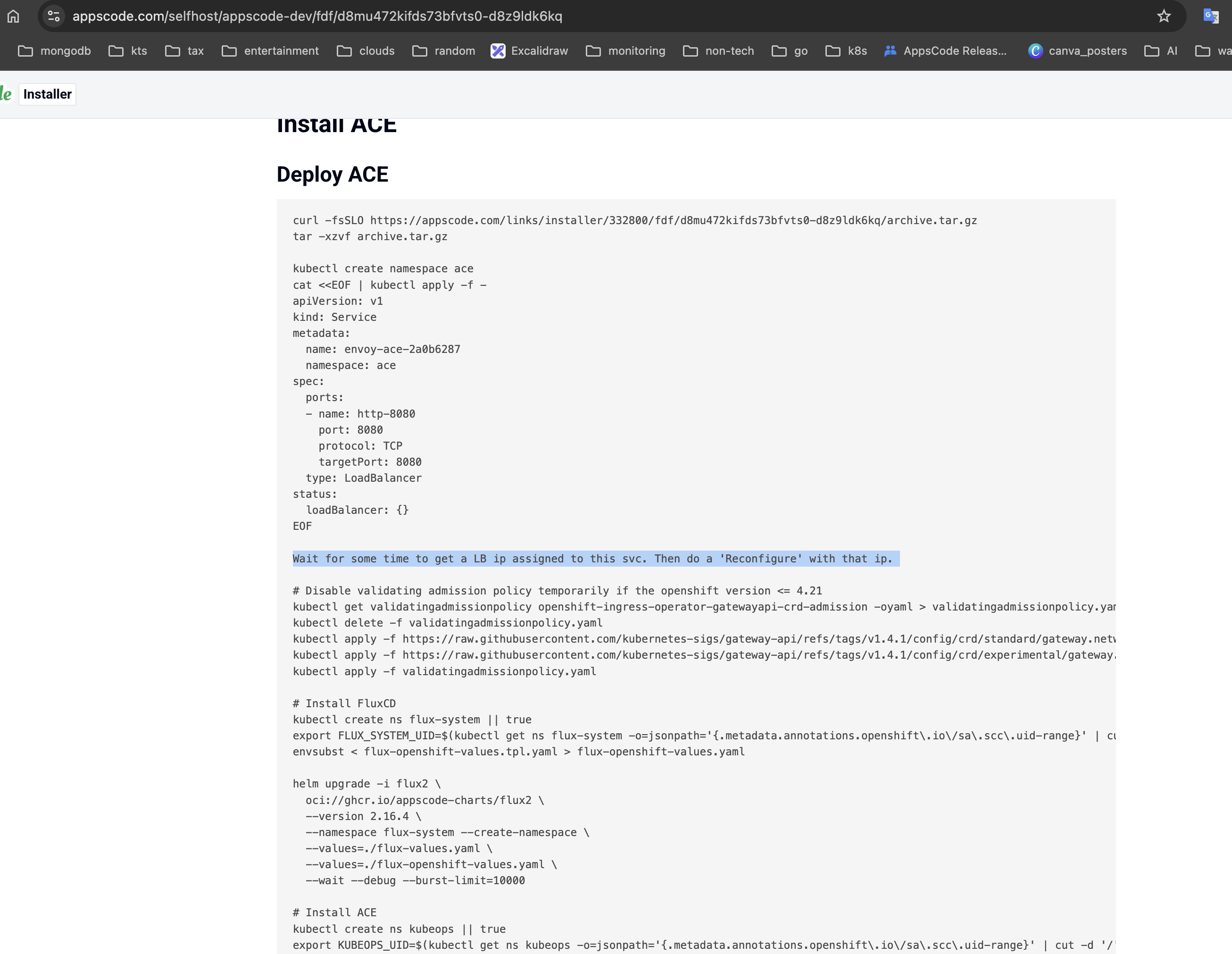
Task: Open the k8s bookmark folder
Action: point(846,51)
